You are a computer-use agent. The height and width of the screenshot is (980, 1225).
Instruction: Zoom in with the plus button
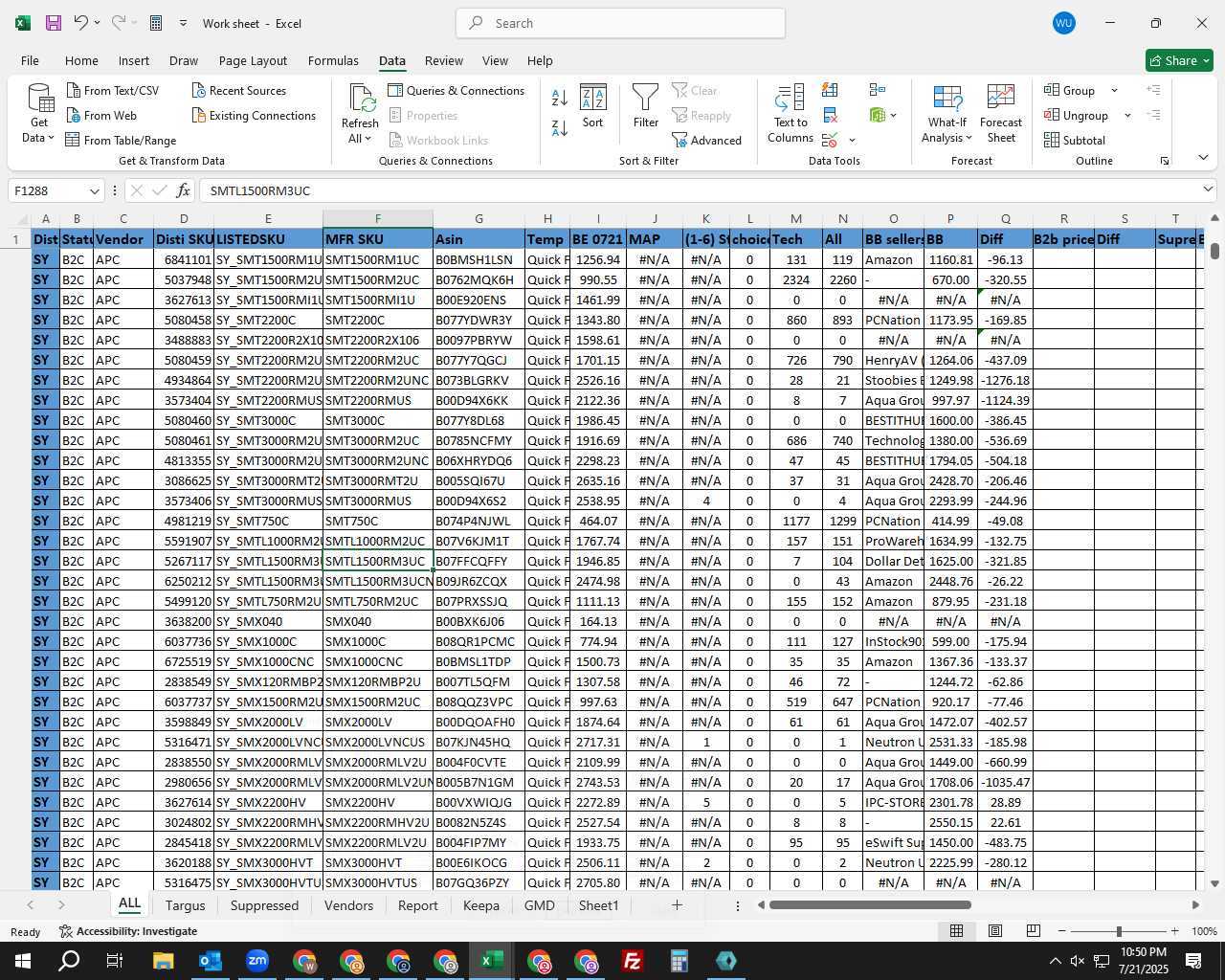(x=1174, y=931)
